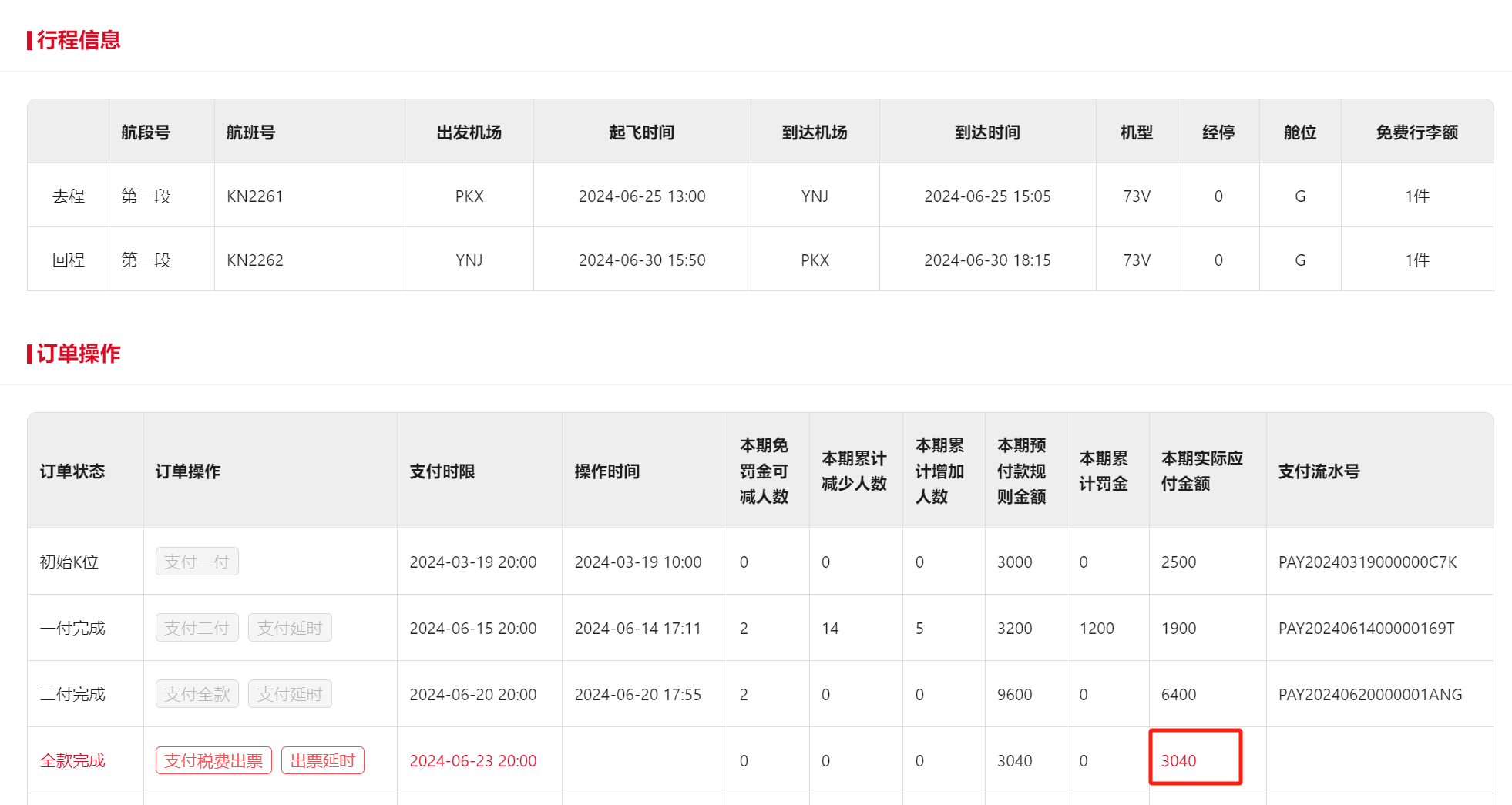Click the 行程信息 section heading
This screenshot has height=805, width=1512.
point(78,40)
